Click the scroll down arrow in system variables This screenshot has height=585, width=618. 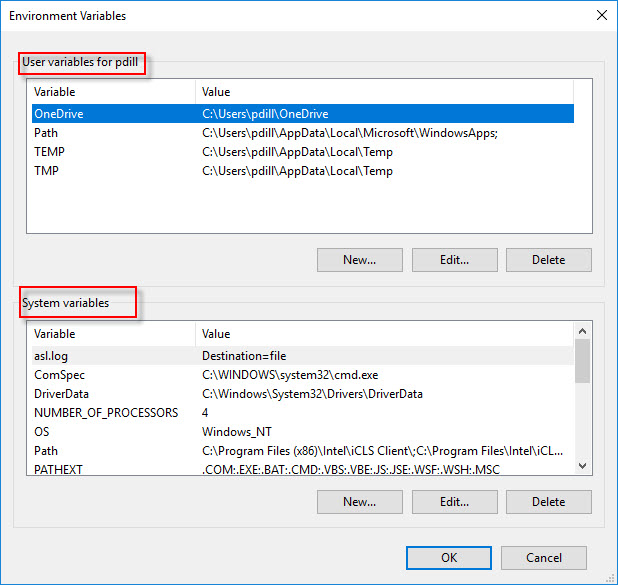coord(583,466)
